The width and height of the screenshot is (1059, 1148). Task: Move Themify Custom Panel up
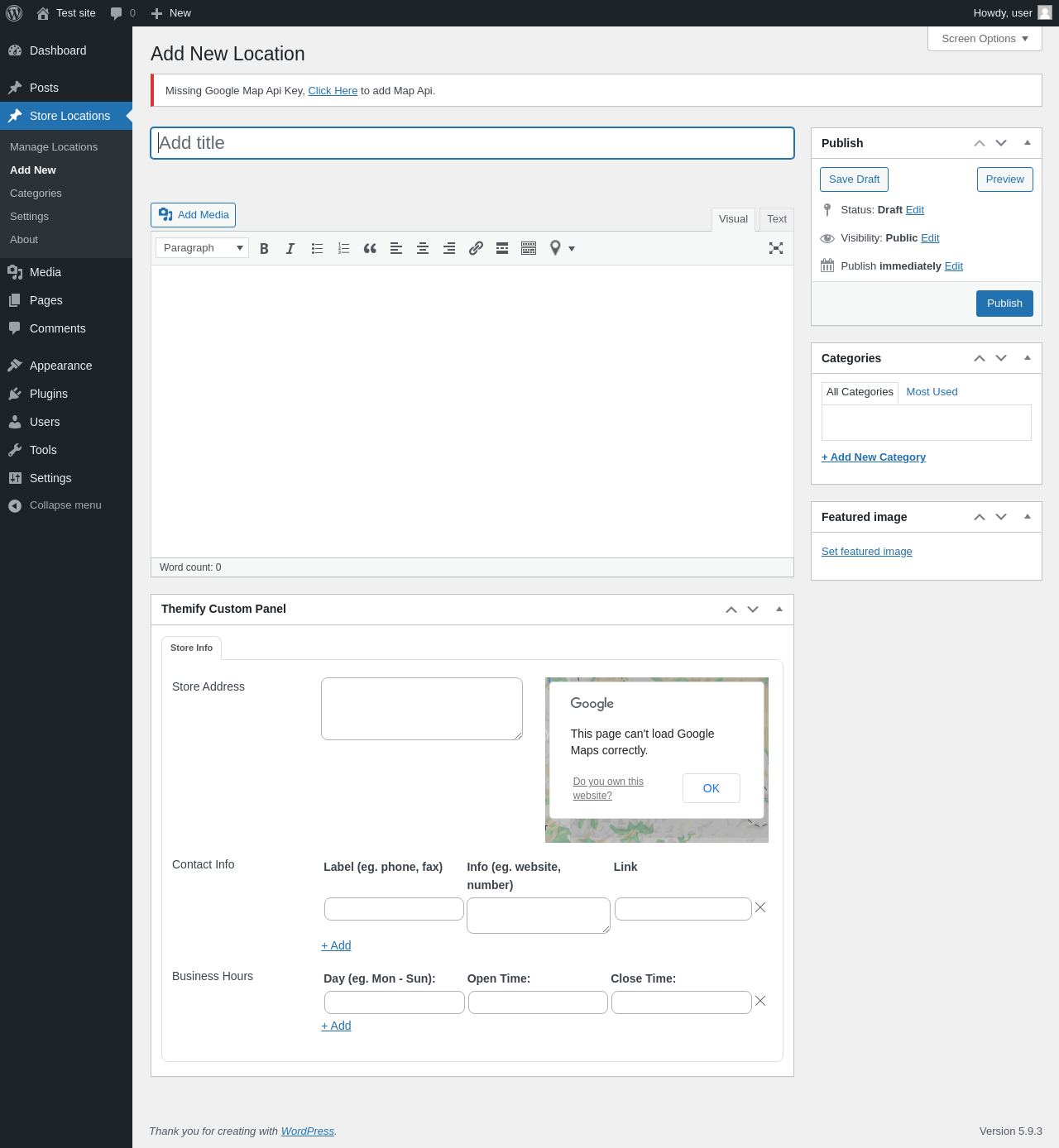coord(731,610)
